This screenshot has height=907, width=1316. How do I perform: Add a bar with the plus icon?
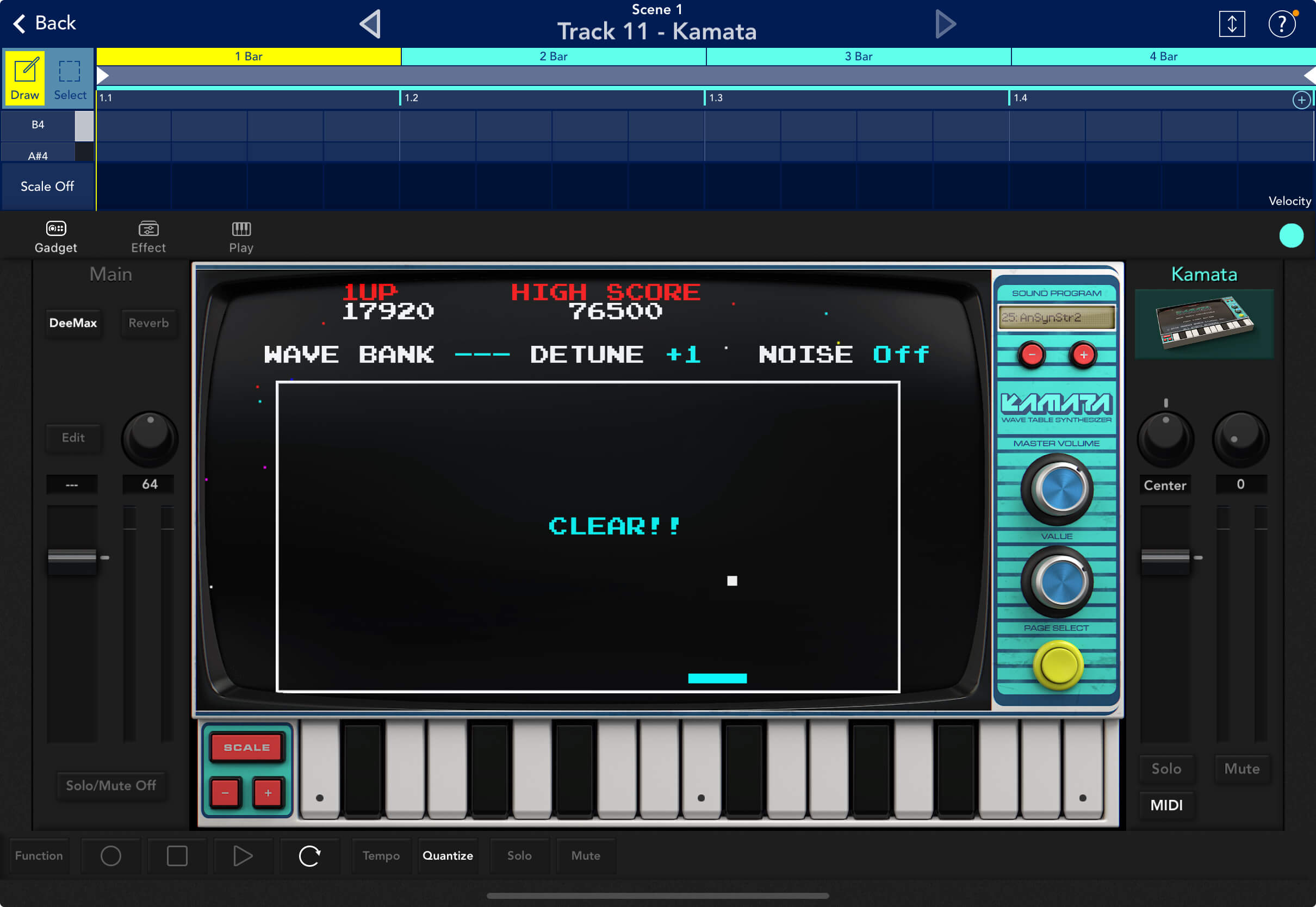(x=1301, y=100)
